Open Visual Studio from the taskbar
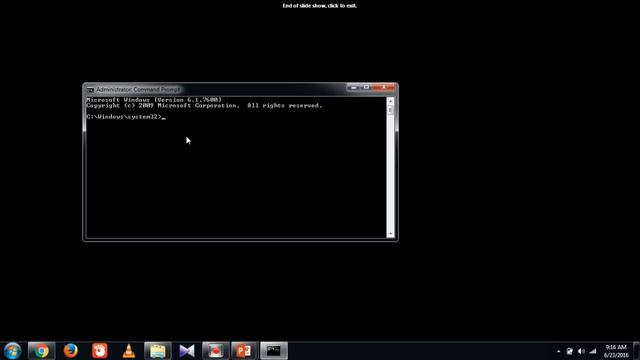 187,351
